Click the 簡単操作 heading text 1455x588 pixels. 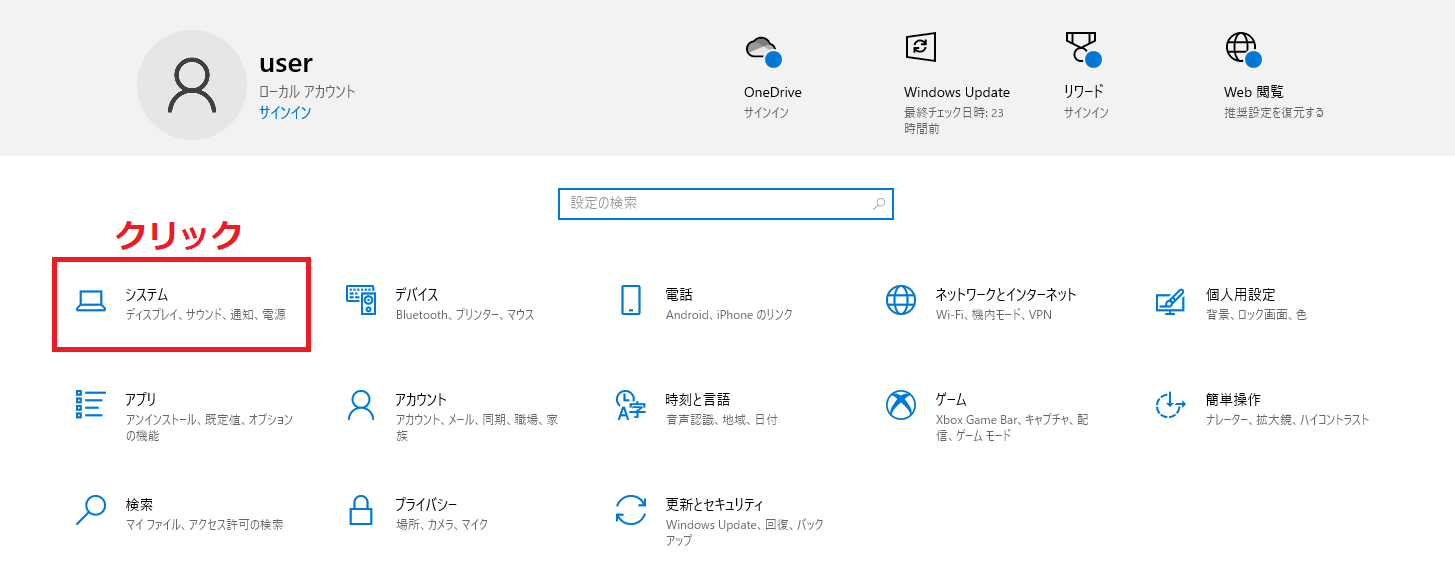pyautogui.click(x=1233, y=399)
